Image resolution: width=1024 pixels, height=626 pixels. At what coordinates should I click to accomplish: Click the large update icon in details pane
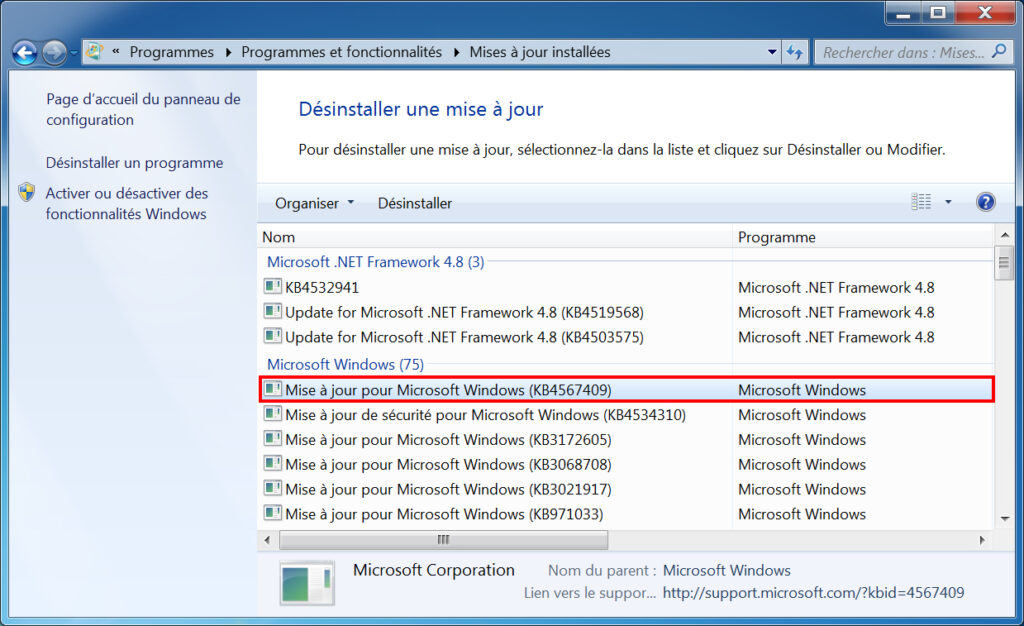click(307, 583)
